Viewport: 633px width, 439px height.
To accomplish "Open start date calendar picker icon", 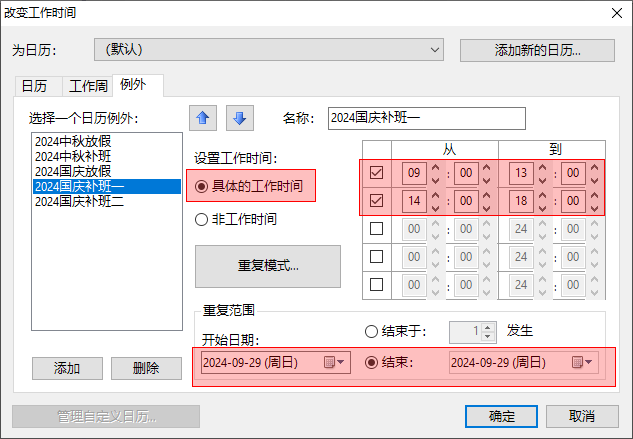I will point(334,362).
